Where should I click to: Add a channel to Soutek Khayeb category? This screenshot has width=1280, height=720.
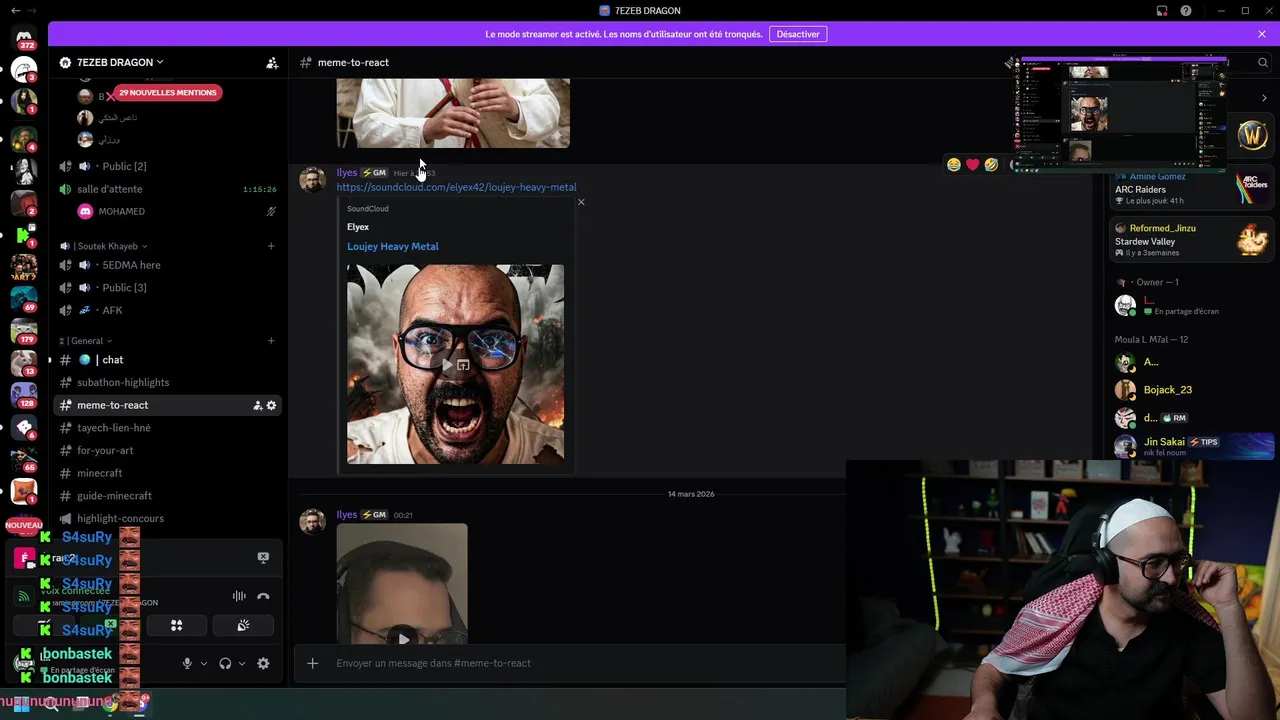[271, 246]
